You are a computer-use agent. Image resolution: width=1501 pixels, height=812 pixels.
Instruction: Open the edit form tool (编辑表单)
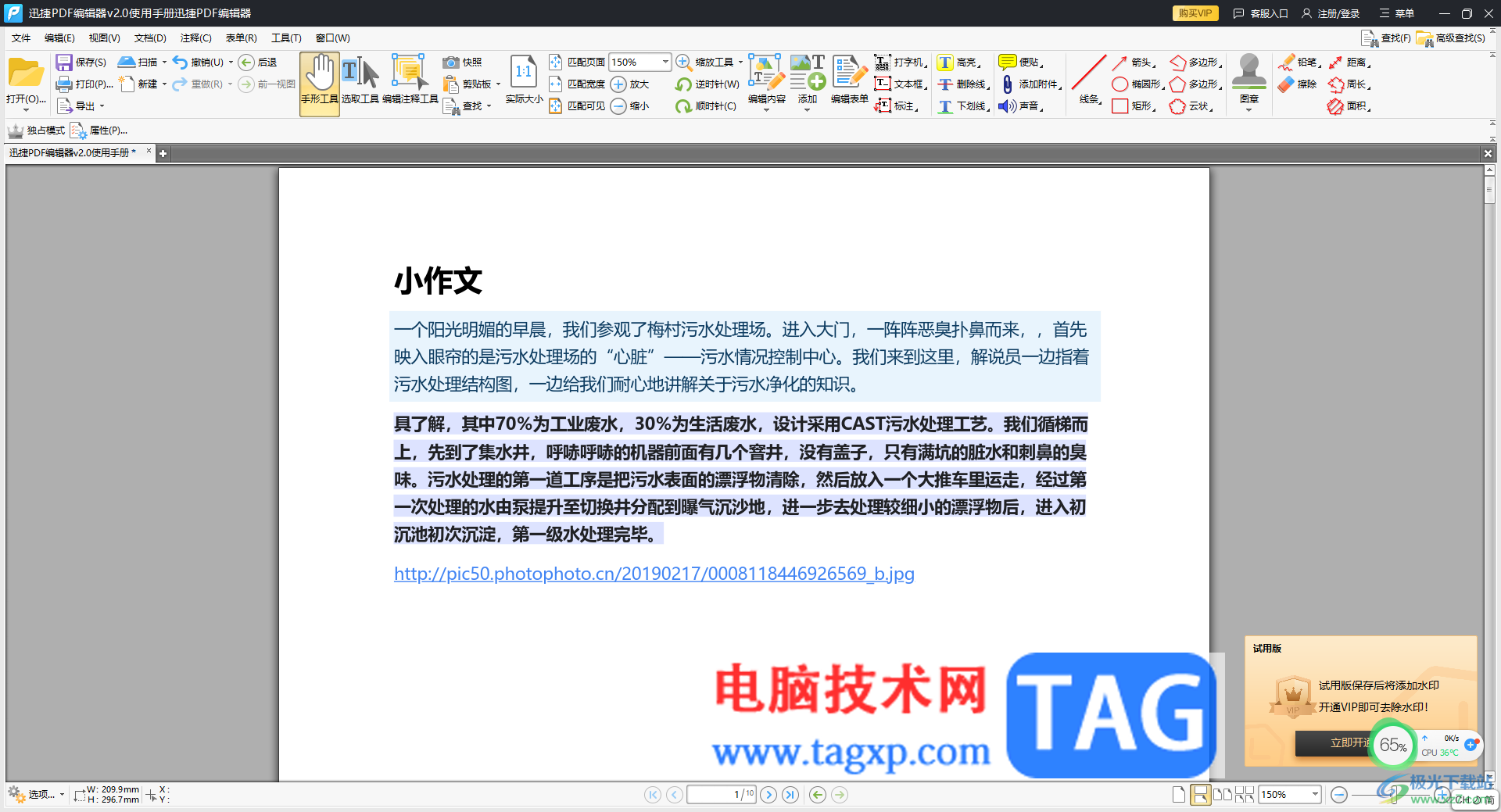pos(849,80)
